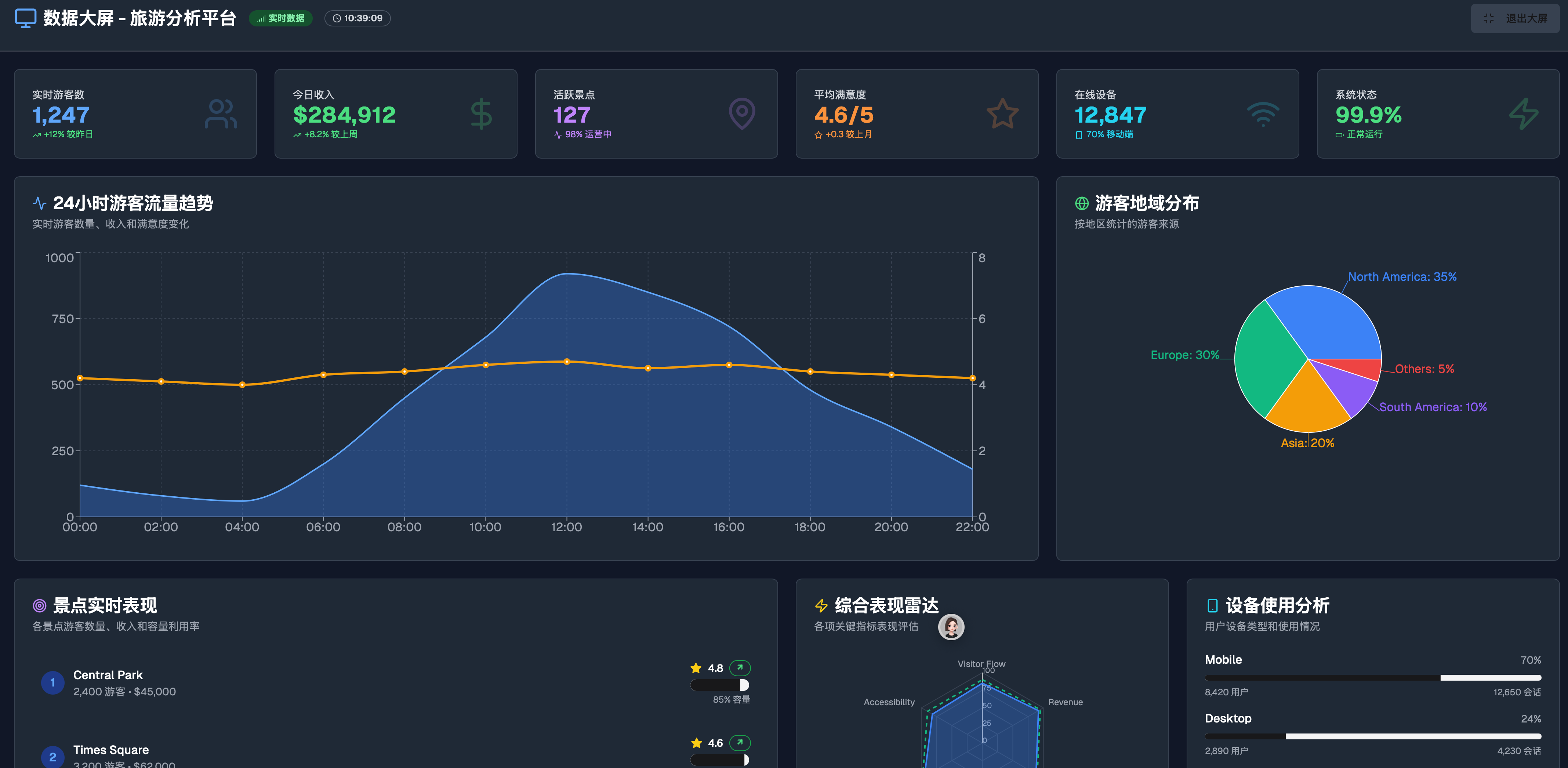
Task: Click the dollar sign revenue icon
Action: pos(481,114)
